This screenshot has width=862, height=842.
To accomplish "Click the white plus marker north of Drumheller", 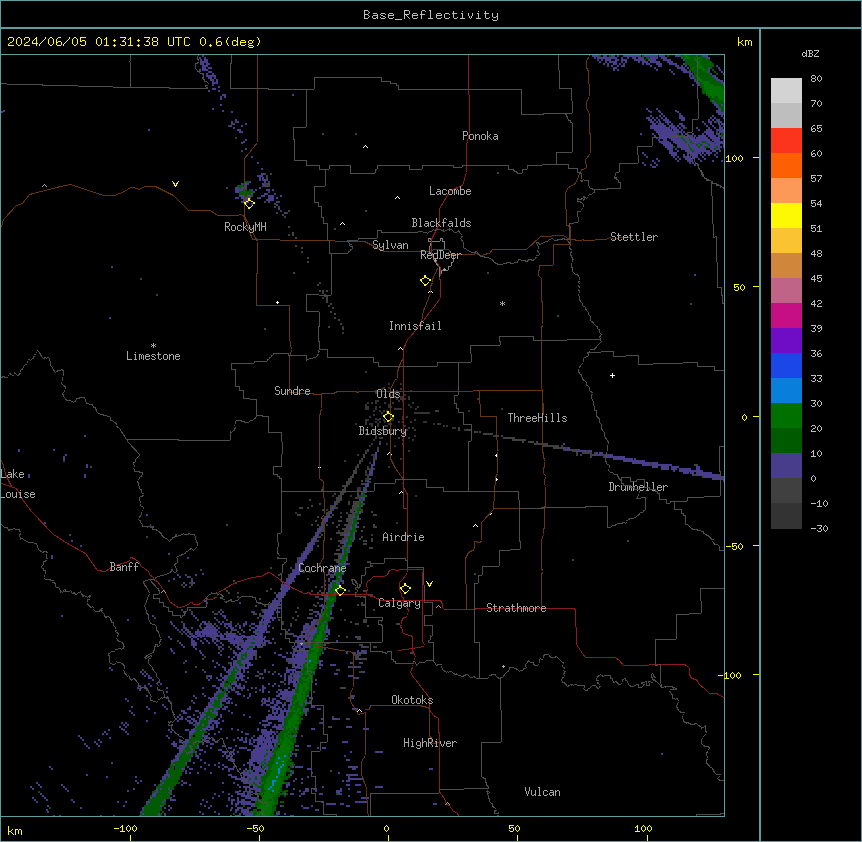I will click(612, 375).
